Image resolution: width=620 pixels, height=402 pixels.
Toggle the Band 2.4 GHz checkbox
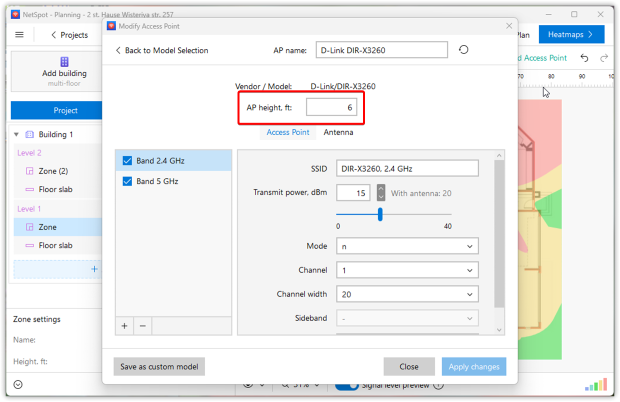tap(127, 160)
